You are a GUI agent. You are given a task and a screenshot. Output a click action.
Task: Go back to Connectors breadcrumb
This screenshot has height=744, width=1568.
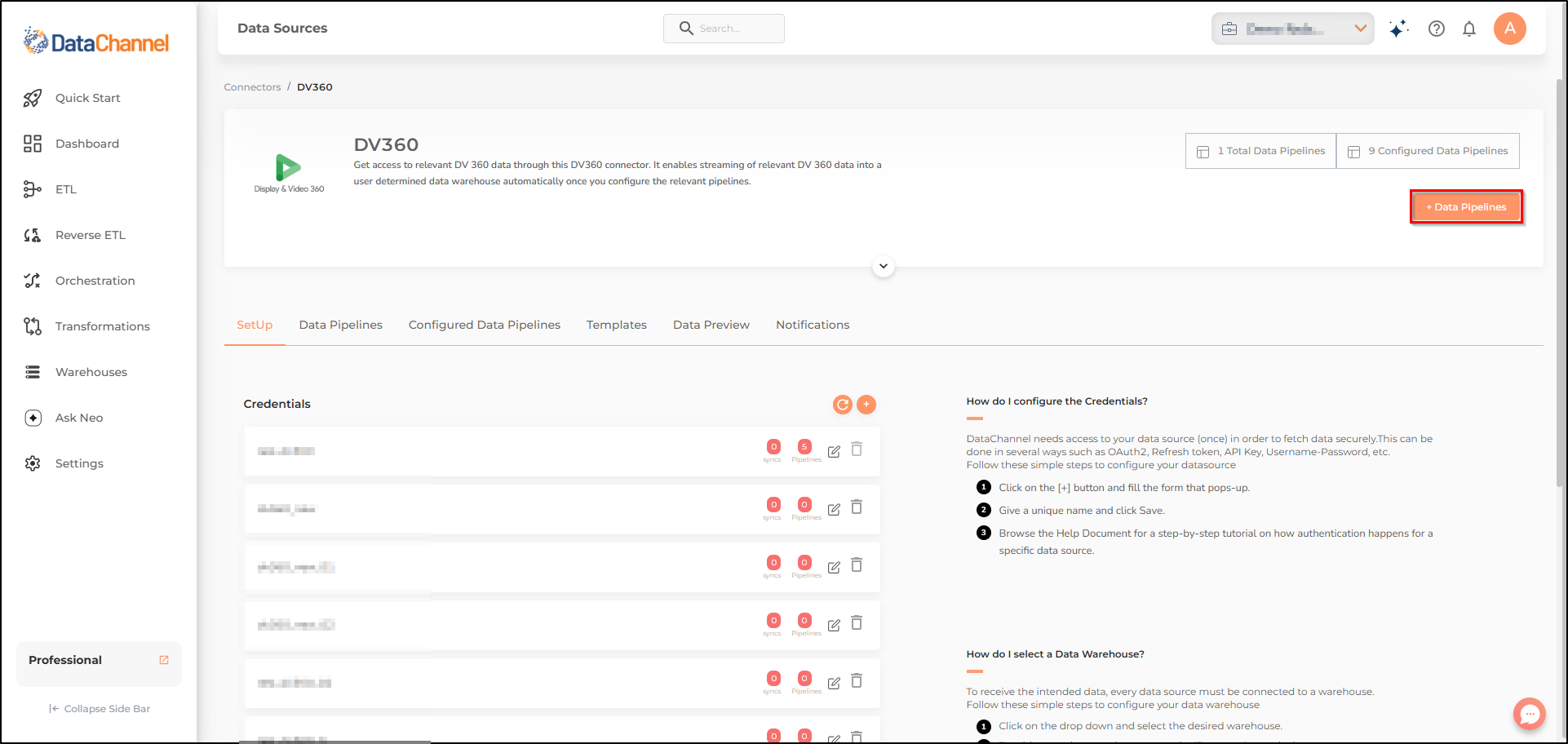pyautogui.click(x=252, y=87)
